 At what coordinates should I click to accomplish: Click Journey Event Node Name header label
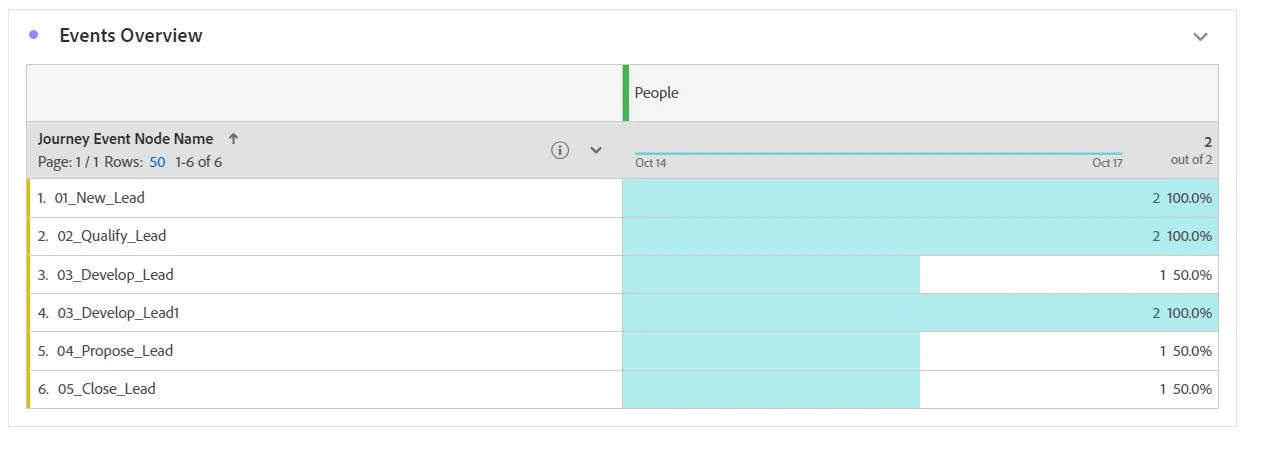[x=125, y=139]
